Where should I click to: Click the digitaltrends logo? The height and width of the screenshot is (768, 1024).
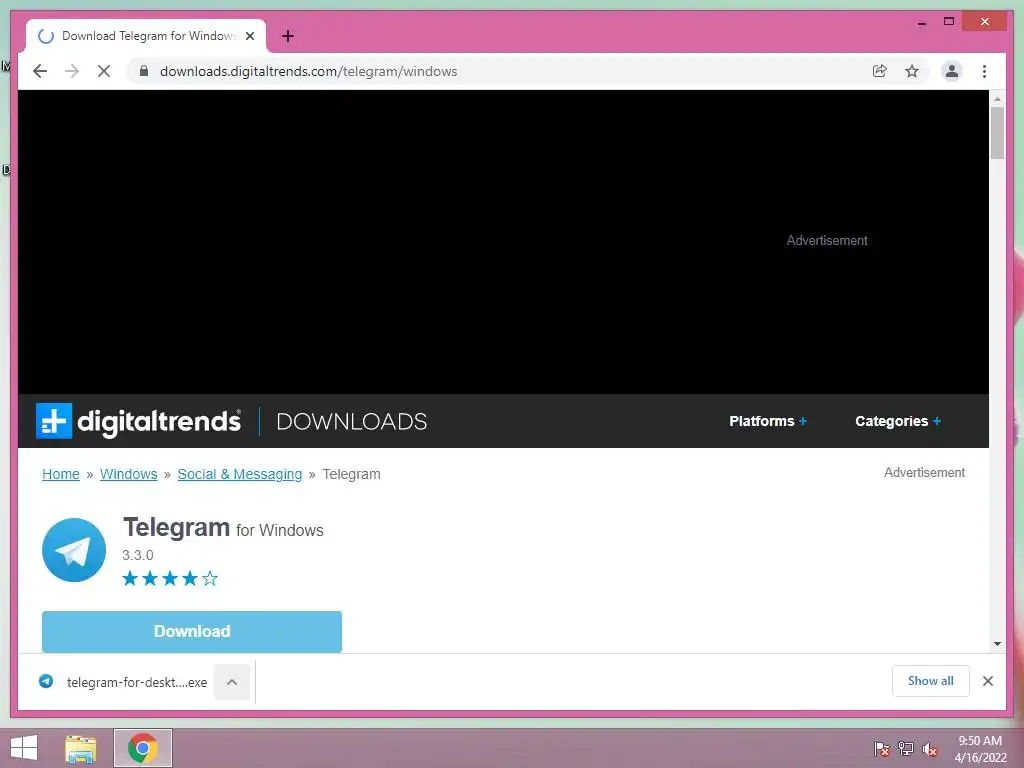coord(138,421)
